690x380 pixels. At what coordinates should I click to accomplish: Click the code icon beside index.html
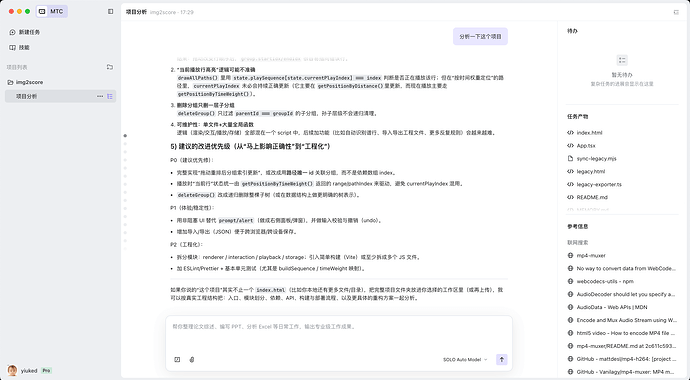(x=570, y=132)
